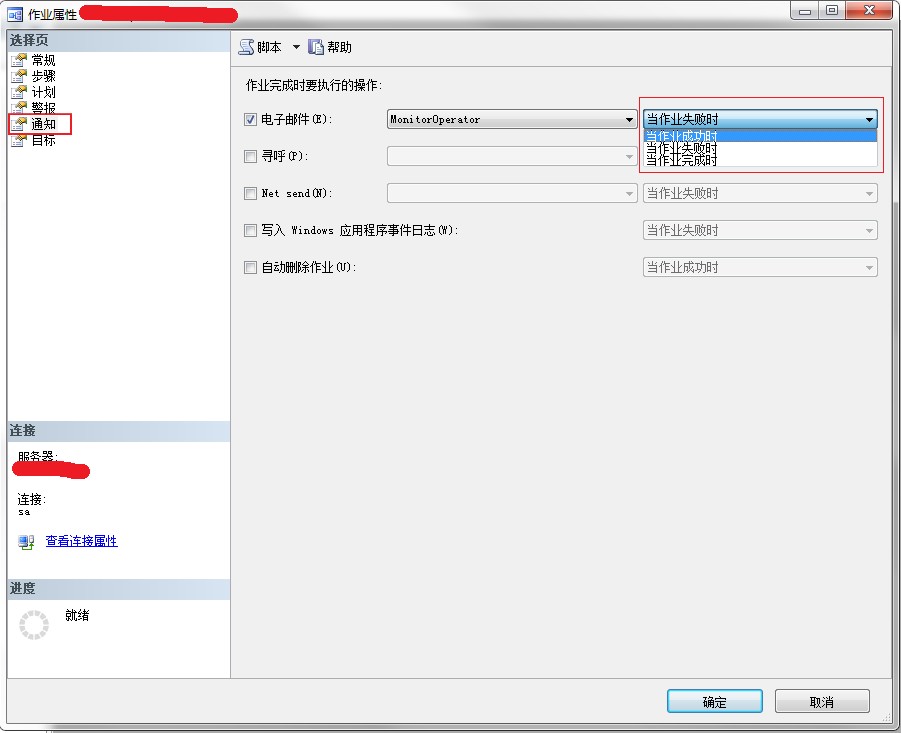
Task: Open the 查看连接属性 link
Action: point(82,541)
